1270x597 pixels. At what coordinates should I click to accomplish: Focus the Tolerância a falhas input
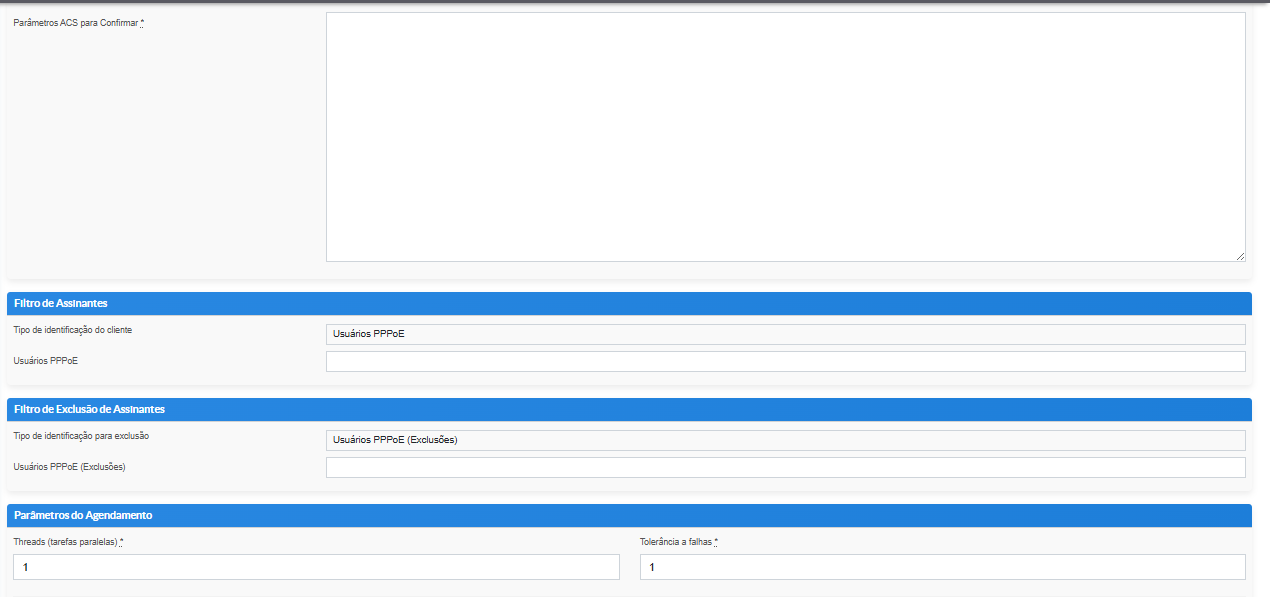[x=942, y=567]
